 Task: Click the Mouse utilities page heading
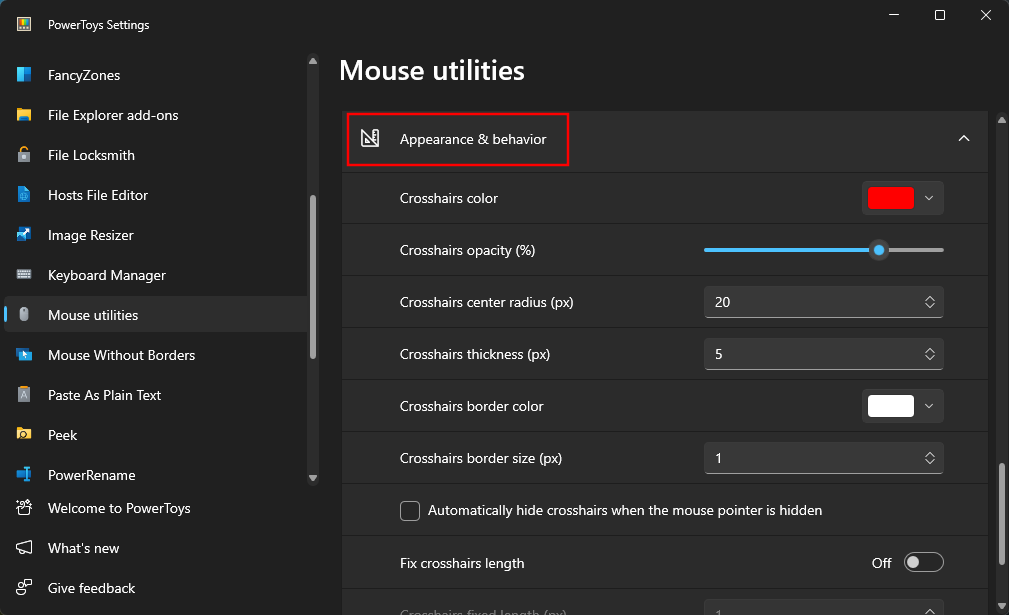click(432, 71)
